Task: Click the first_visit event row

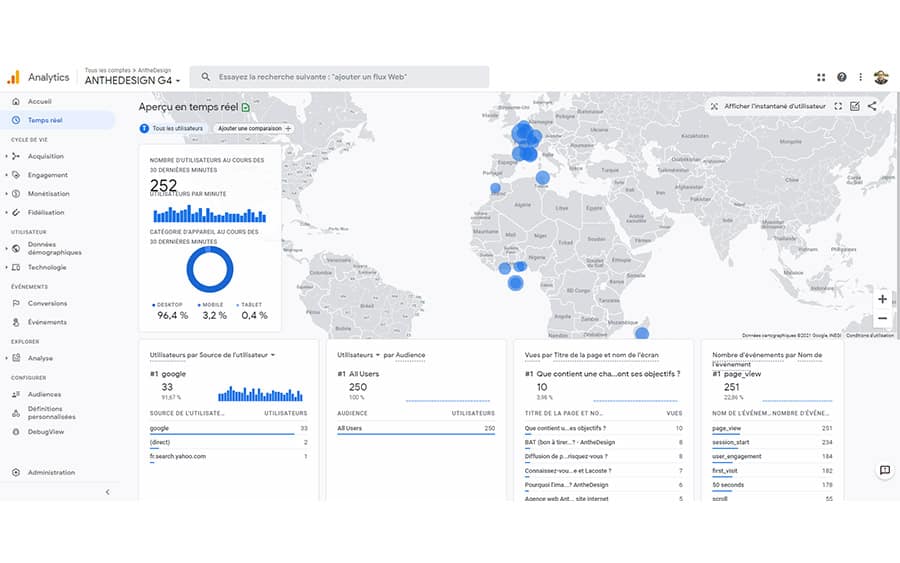Action: click(772, 471)
